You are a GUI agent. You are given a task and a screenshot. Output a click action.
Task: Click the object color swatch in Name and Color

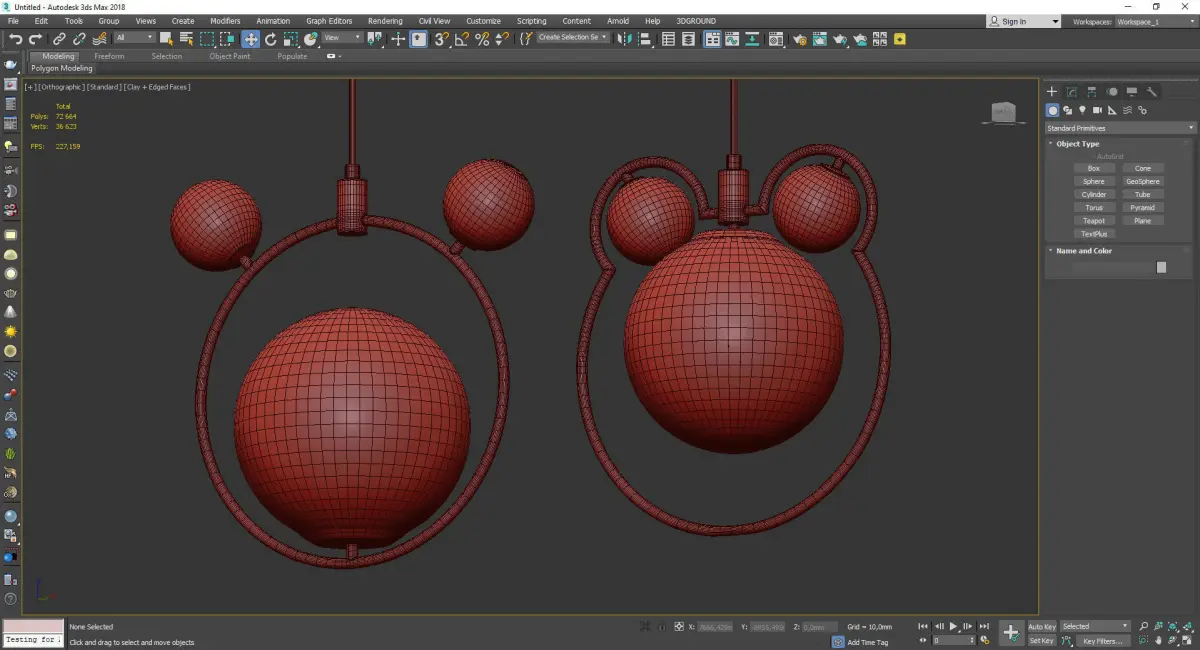tap(1161, 267)
